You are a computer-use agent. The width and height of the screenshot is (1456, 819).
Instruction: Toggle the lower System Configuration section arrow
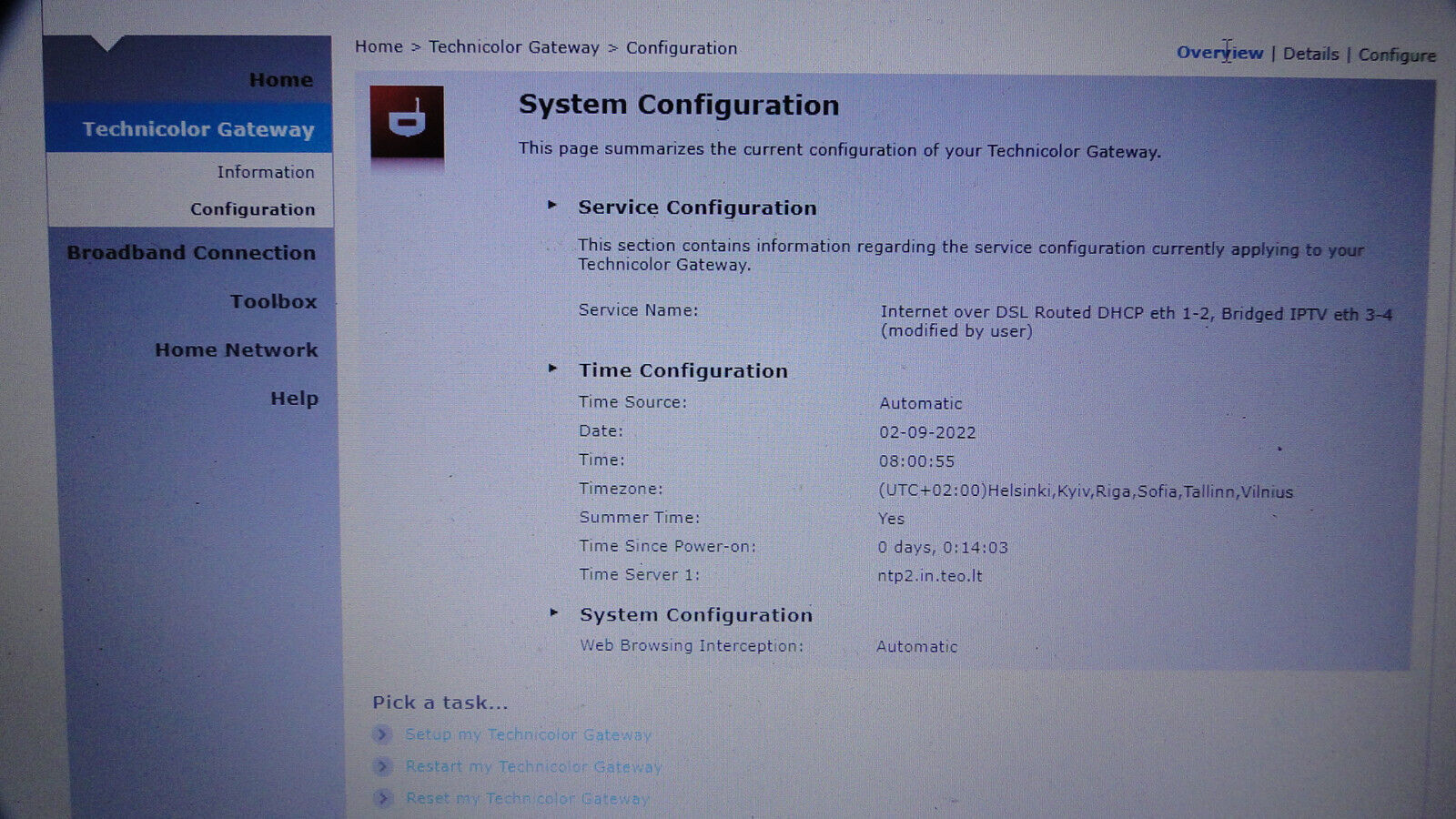(x=552, y=613)
